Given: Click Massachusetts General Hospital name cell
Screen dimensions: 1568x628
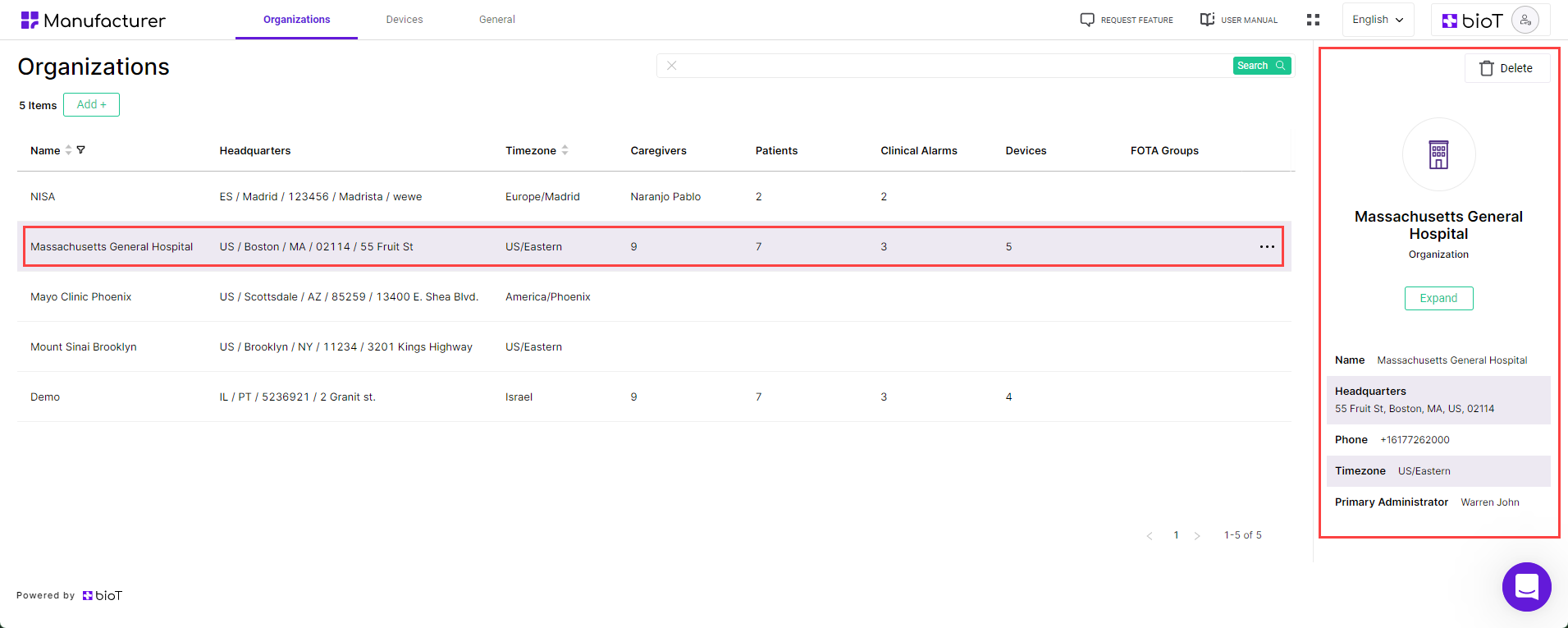Looking at the screenshot, I should click(x=112, y=246).
